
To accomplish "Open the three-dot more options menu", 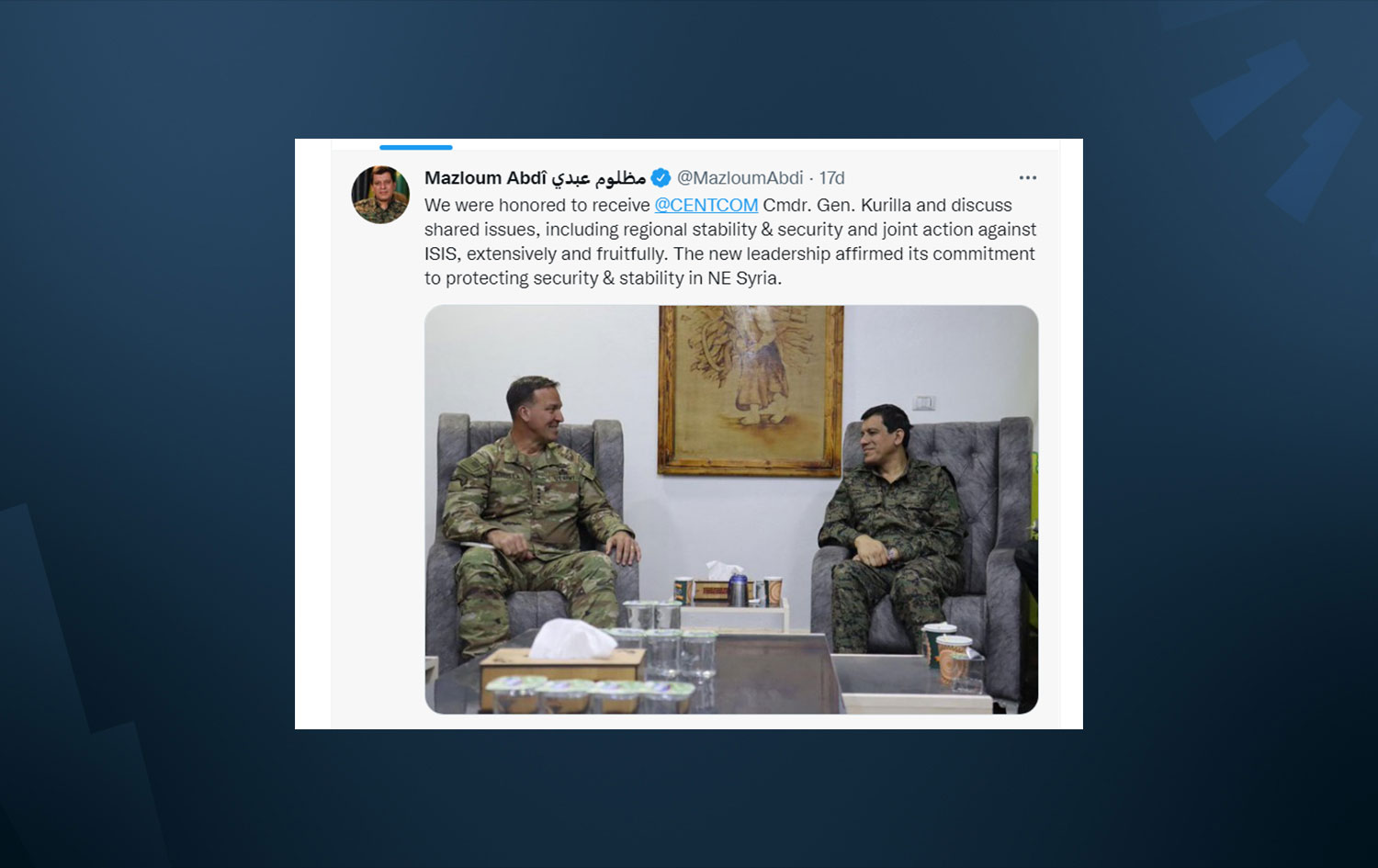I will (1027, 178).
